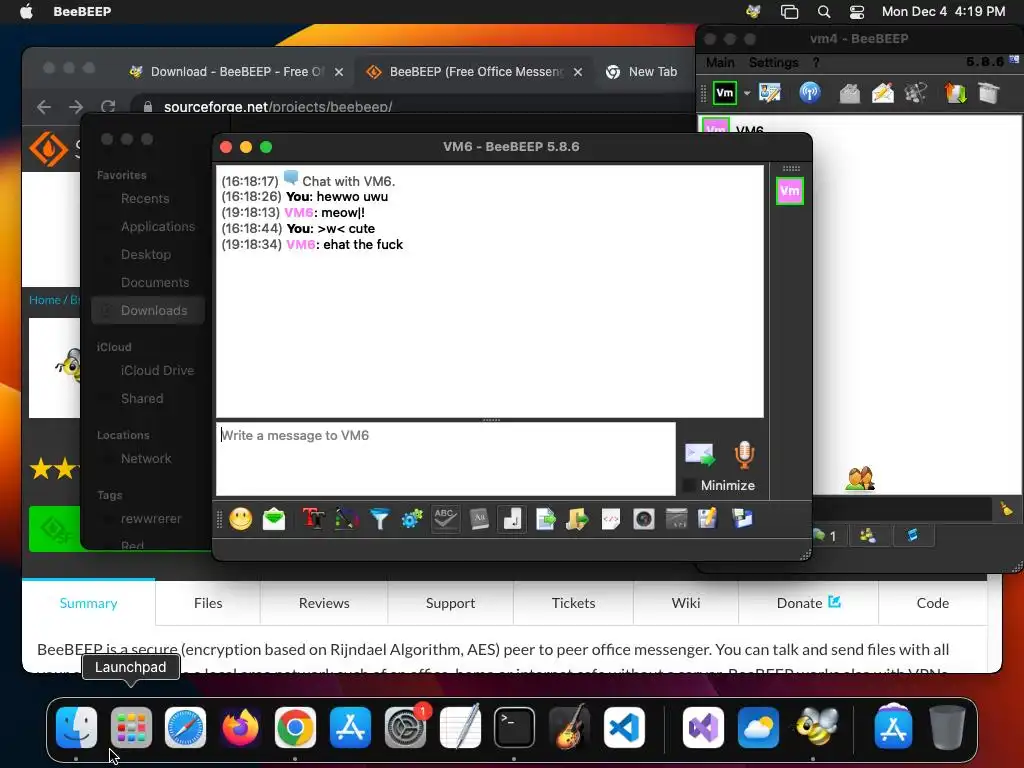
Task: Expand the status dropdown arrow in vm4 toolbar
Action: (746, 93)
